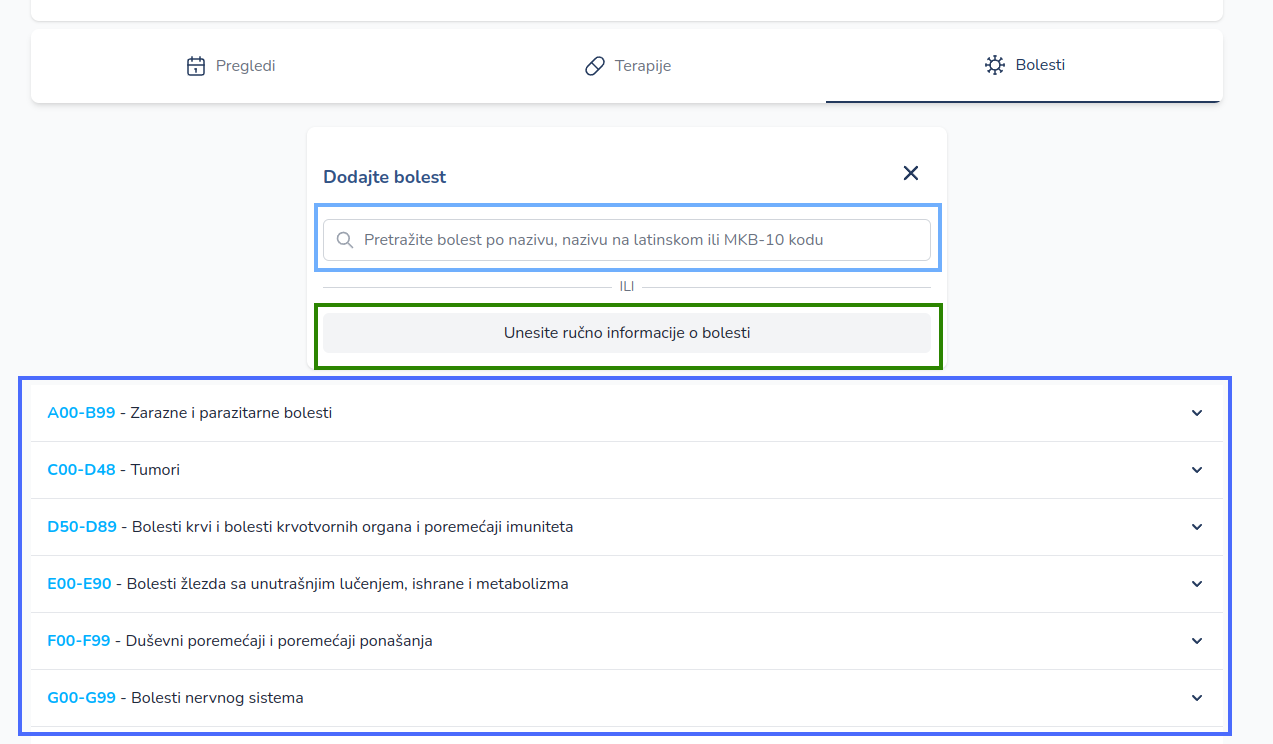The width and height of the screenshot is (1273, 744).
Task: Open the Terapije tab
Action: coord(628,66)
